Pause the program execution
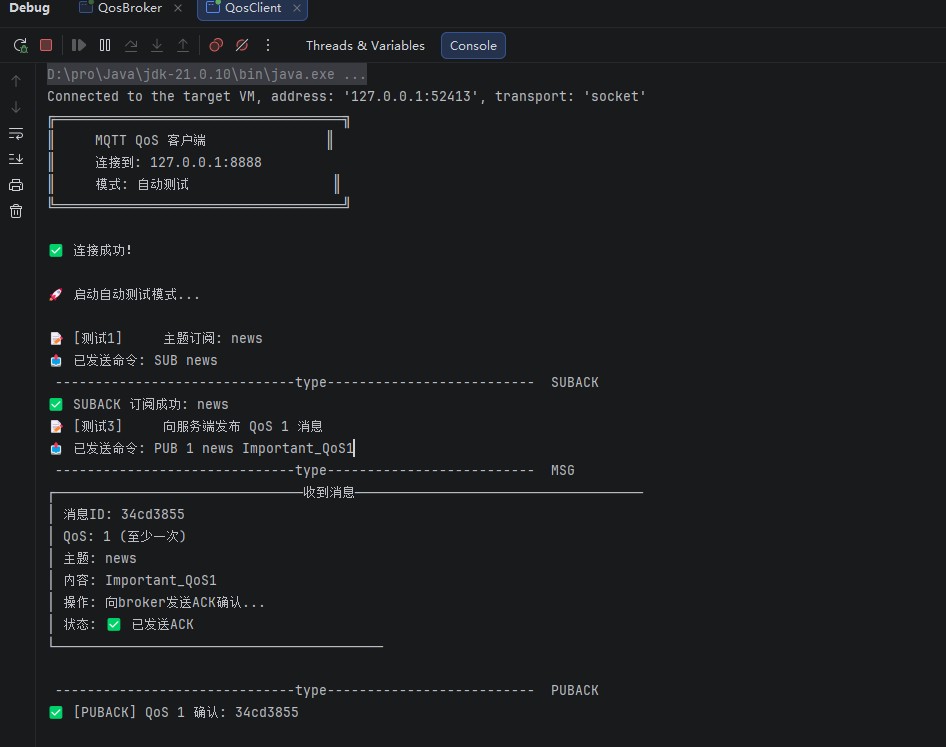 coord(105,45)
